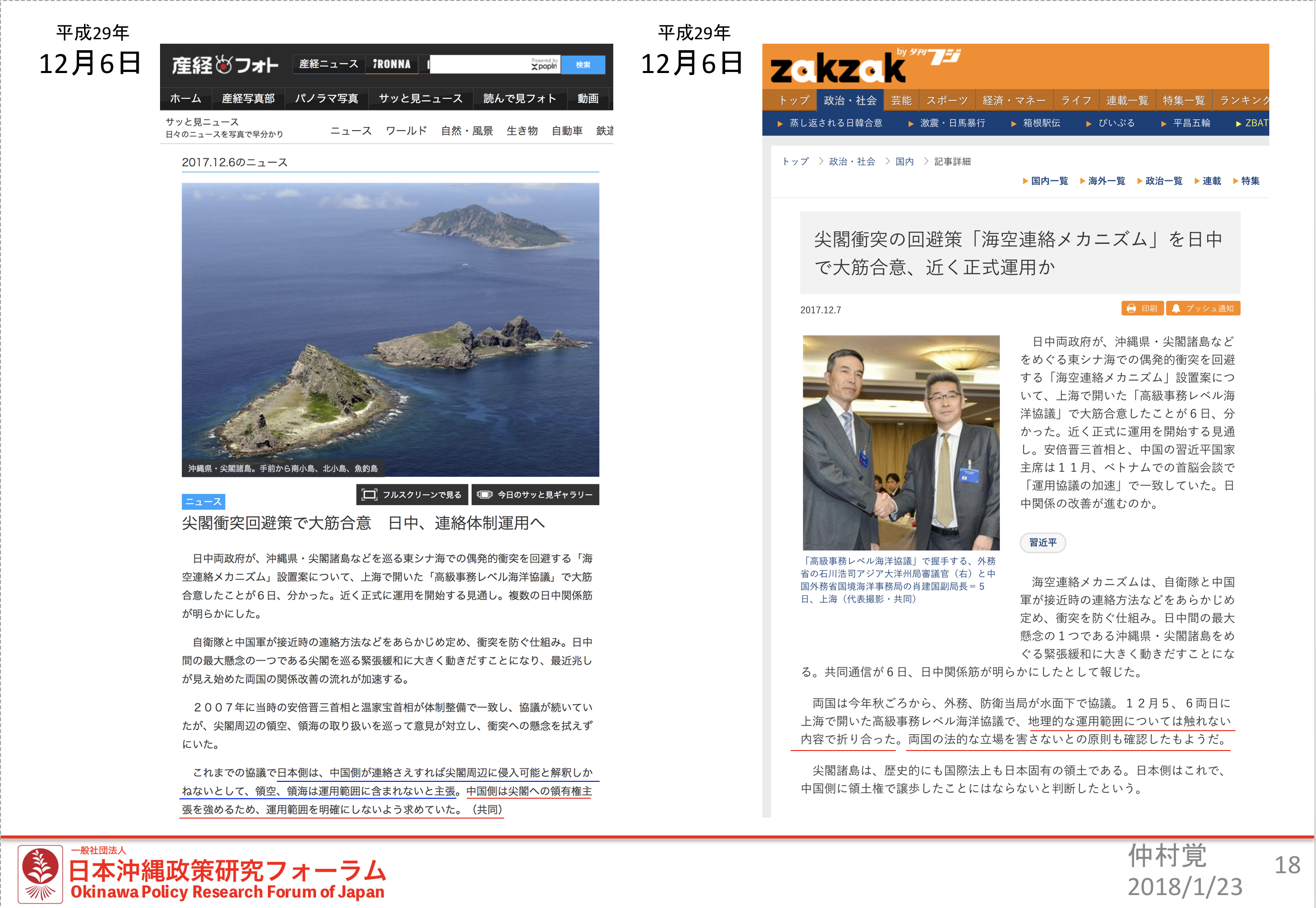Open the 国内一覧 arrow link
The image size is (1316, 908).
(1045, 181)
